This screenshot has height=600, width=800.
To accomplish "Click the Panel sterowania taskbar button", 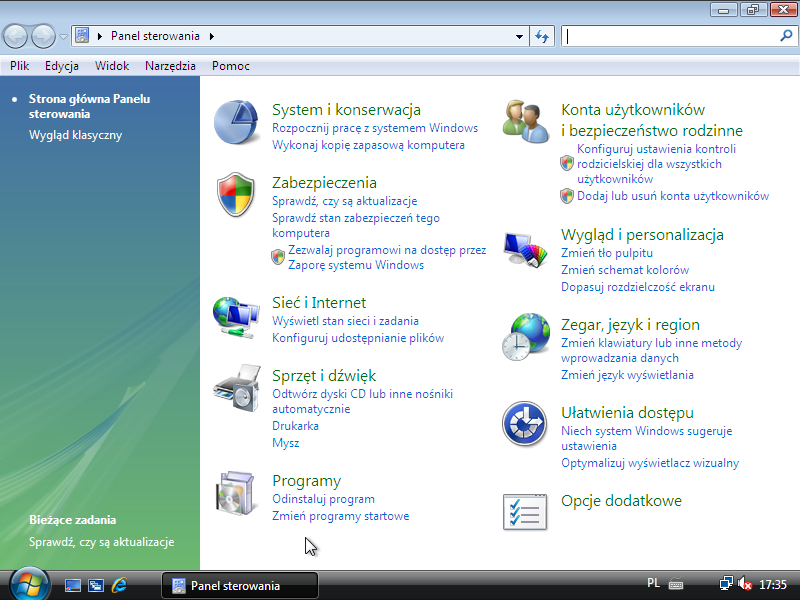I will point(240,585).
